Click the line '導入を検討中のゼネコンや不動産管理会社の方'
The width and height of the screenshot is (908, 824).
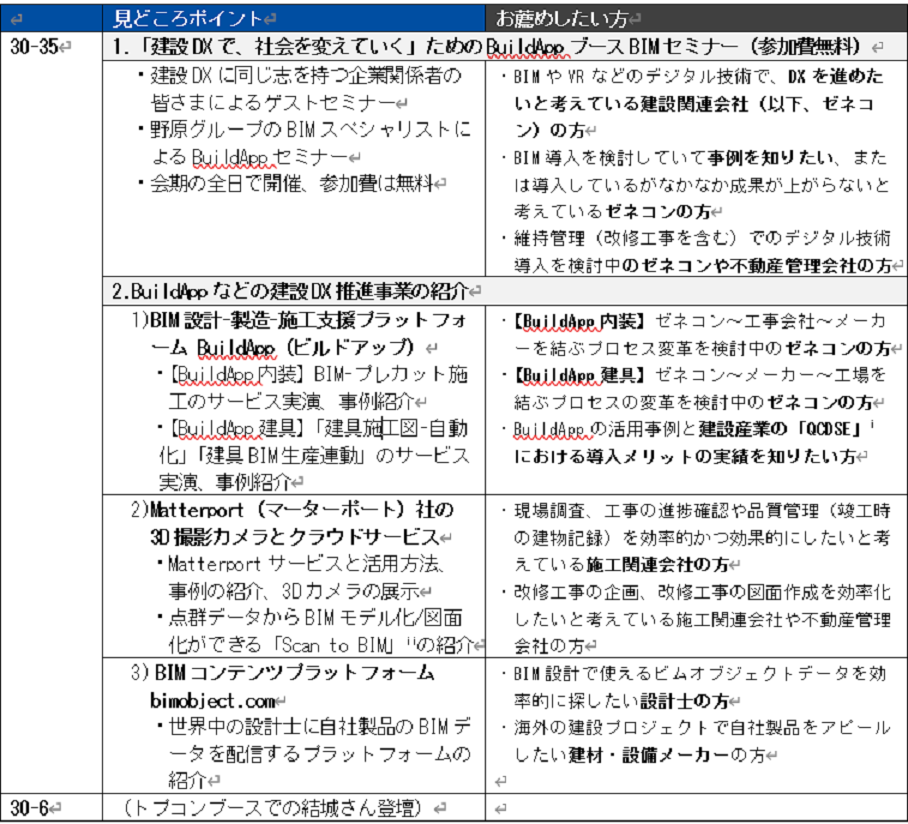pos(703,265)
